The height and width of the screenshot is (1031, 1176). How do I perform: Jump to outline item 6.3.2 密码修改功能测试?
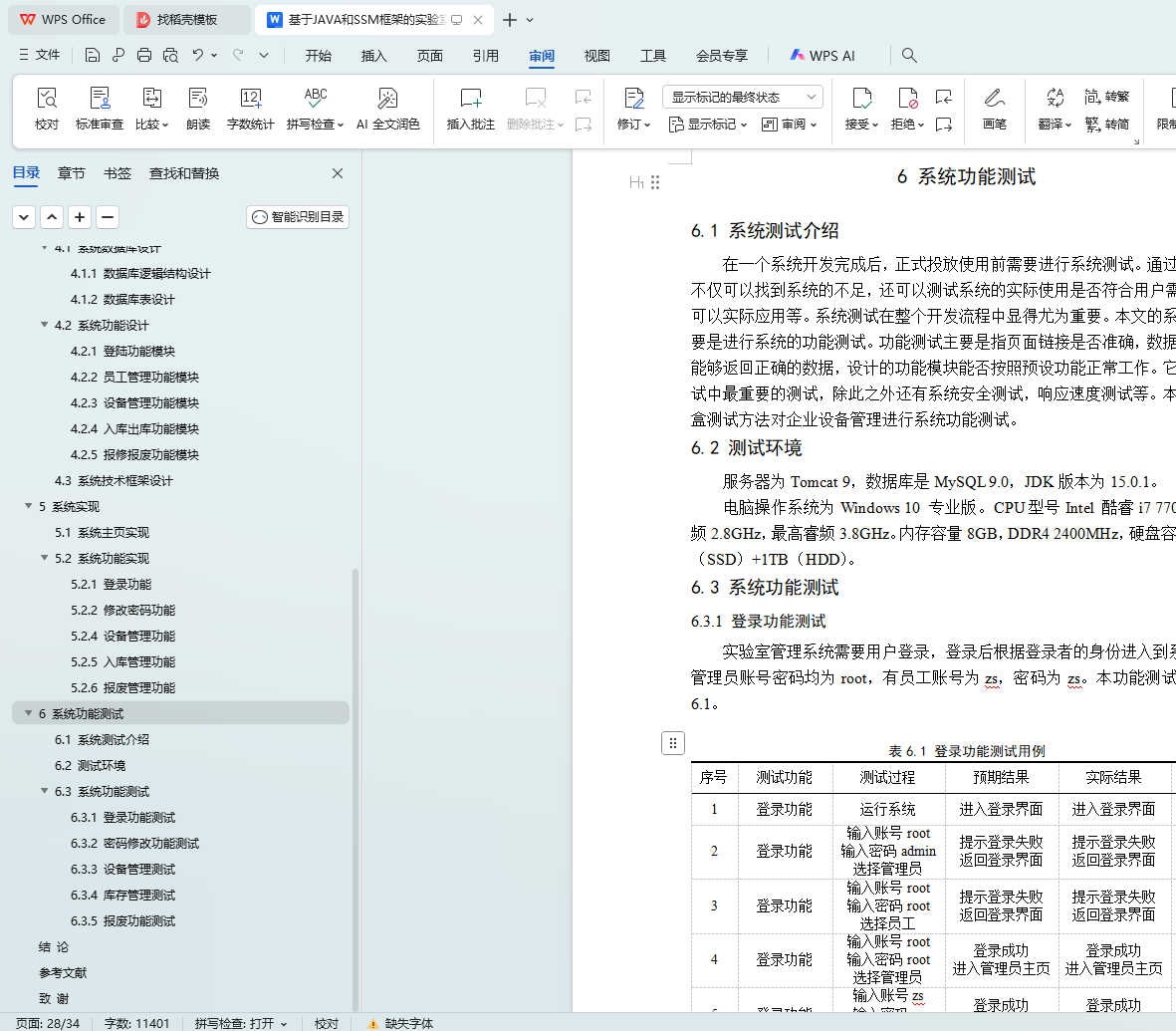point(135,844)
